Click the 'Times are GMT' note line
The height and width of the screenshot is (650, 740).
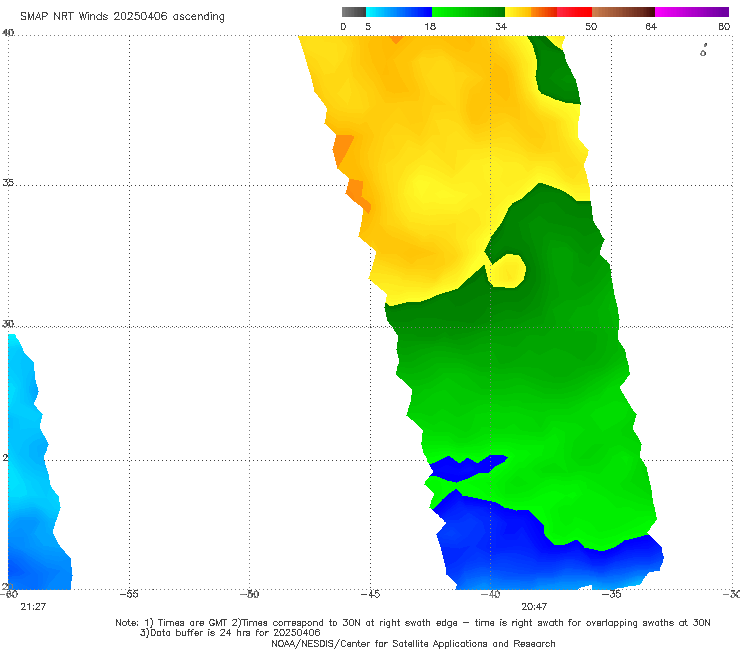(x=413, y=623)
